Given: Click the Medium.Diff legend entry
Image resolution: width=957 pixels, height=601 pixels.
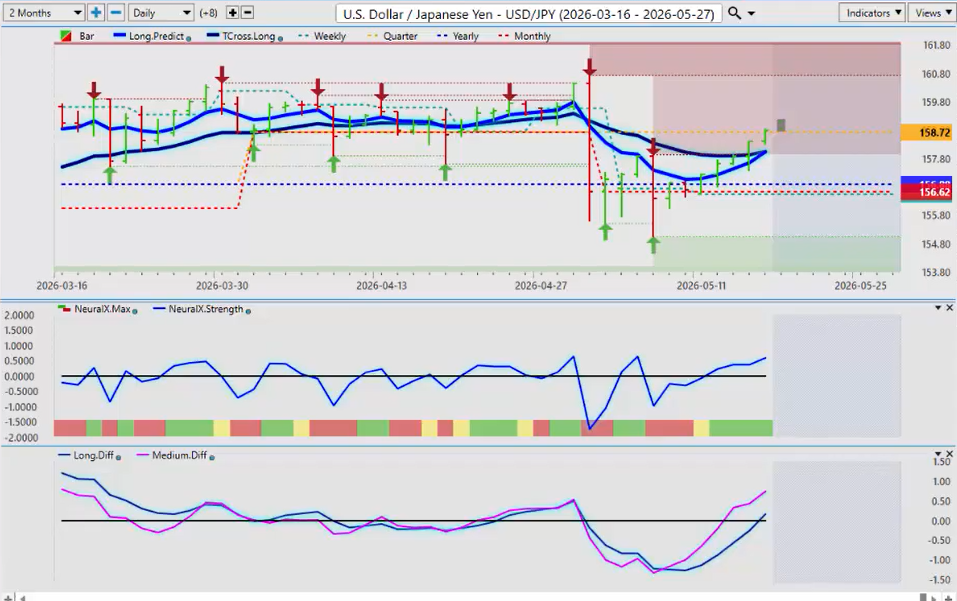Looking at the screenshot, I should [x=179, y=455].
